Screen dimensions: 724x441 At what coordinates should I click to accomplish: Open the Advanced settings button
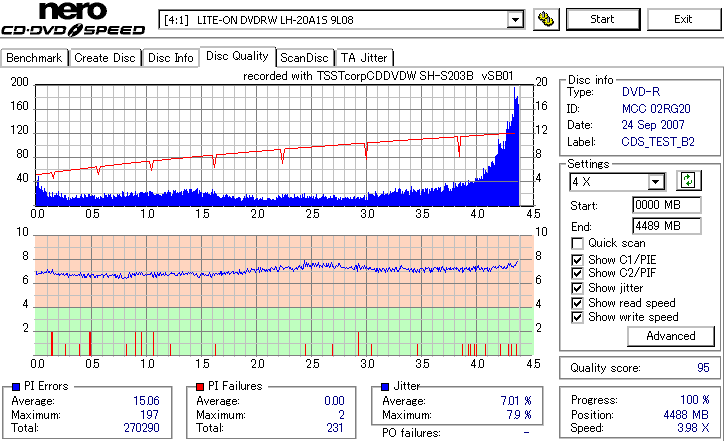670,336
